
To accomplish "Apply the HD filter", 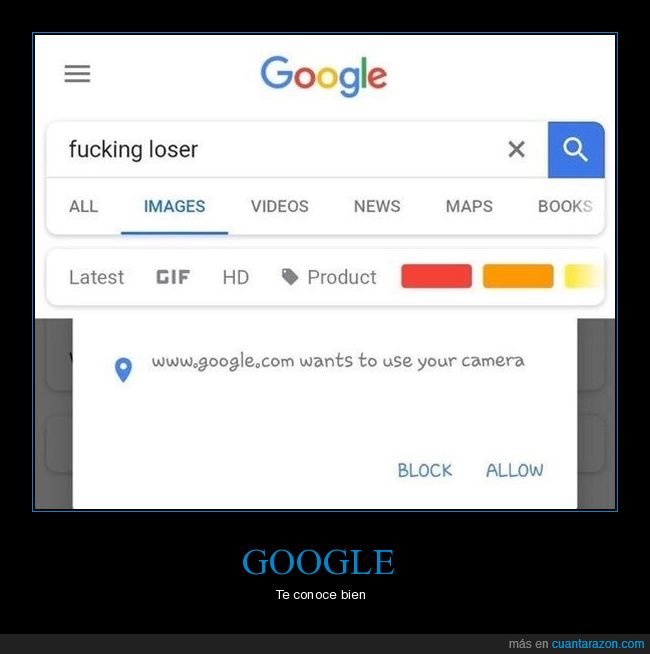I will 236,277.
